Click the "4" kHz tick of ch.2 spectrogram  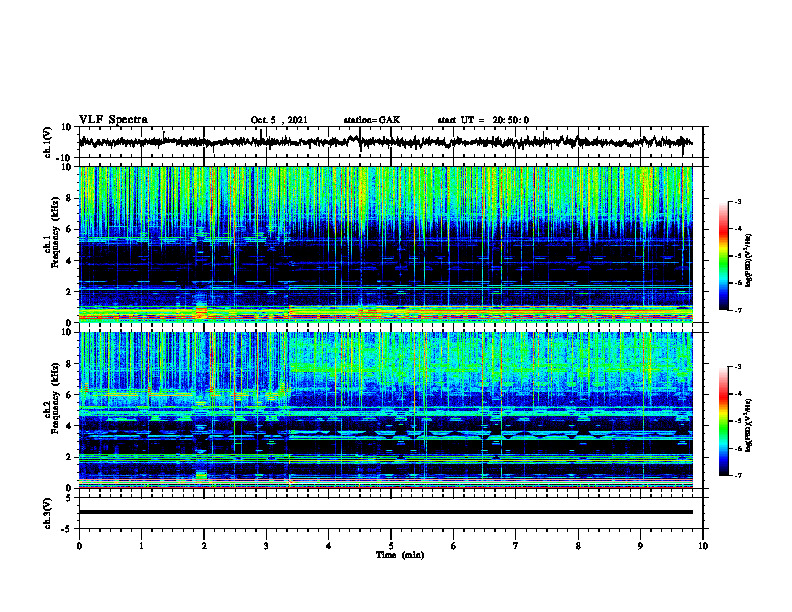tap(69, 426)
